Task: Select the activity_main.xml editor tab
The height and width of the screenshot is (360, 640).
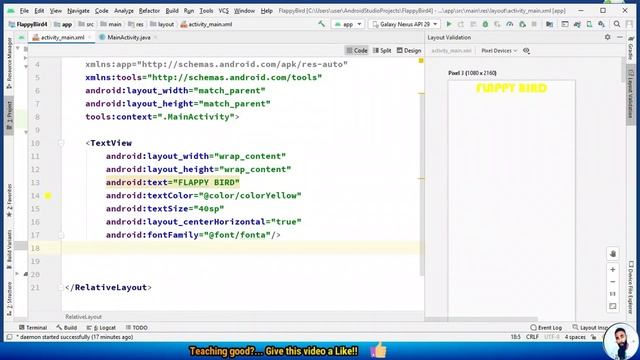Action: click(x=62, y=37)
